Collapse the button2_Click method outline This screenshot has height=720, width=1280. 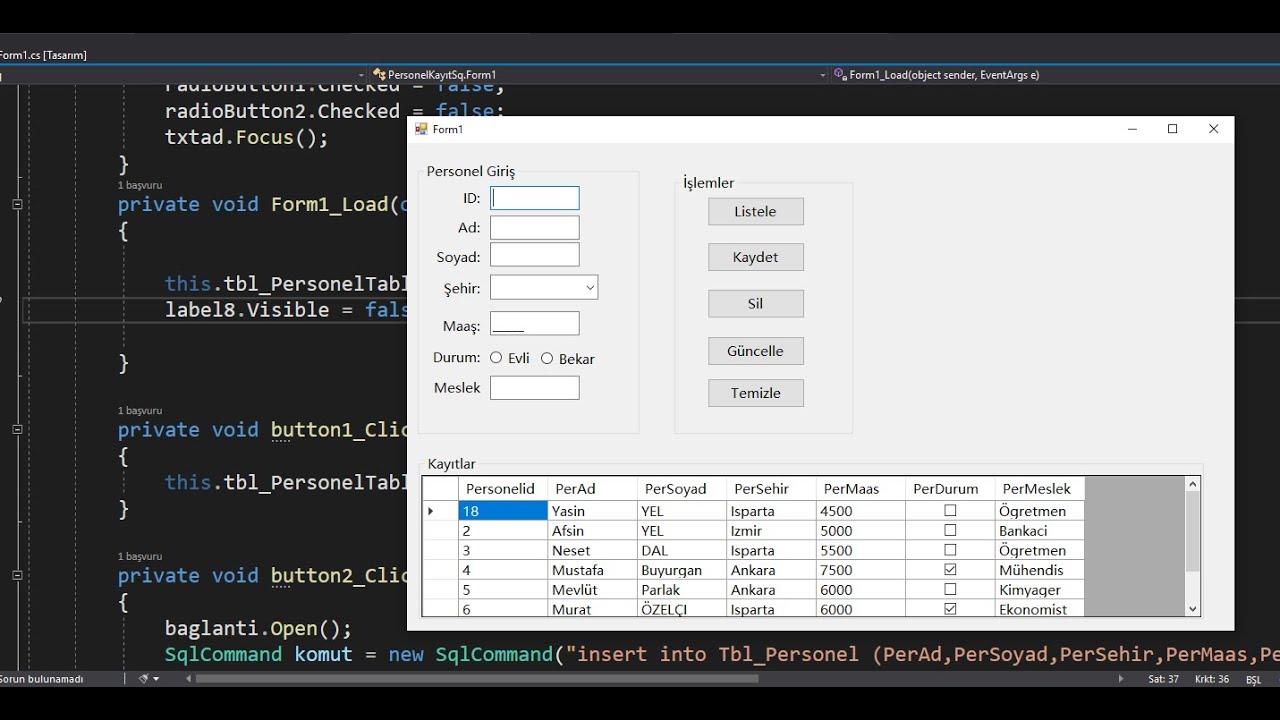[x=17, y=575]
